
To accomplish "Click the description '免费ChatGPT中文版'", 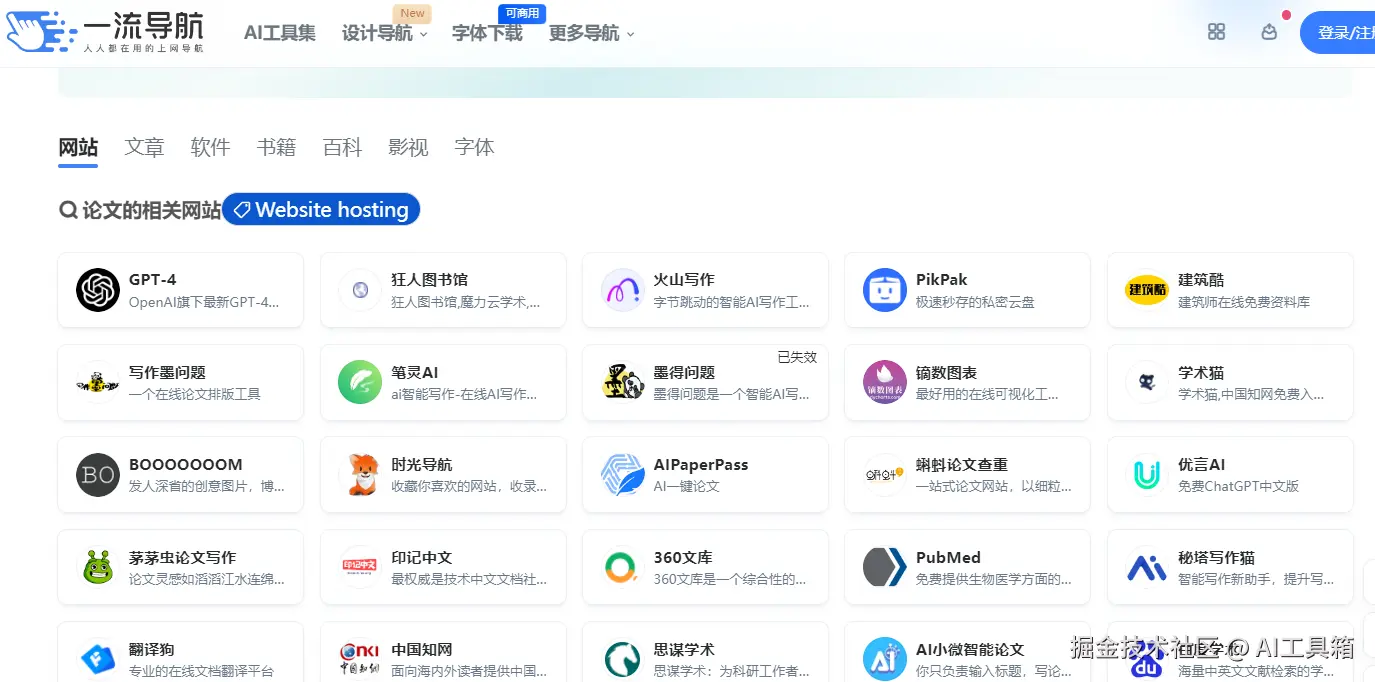I will 1238,486.
